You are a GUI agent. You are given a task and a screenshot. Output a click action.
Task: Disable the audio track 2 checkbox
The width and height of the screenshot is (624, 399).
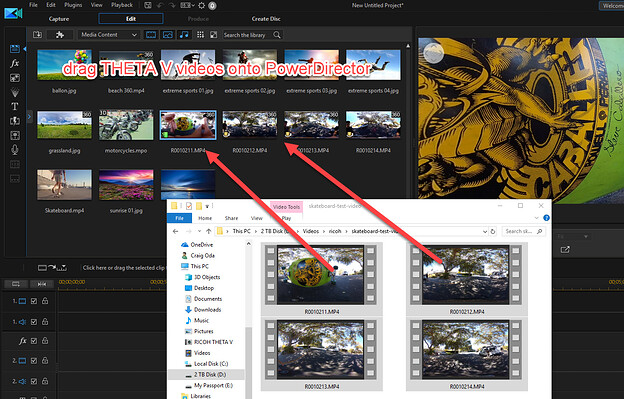34,381
